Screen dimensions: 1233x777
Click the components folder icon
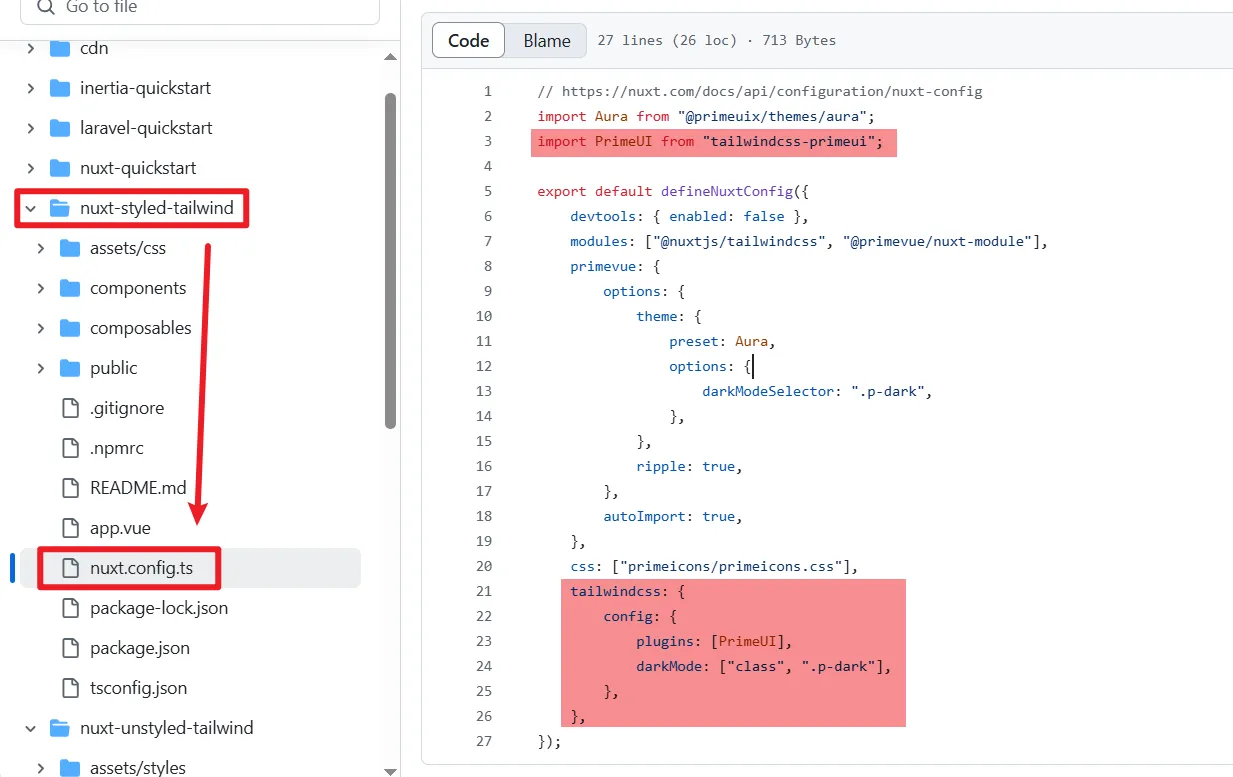(x=70, y=288)
